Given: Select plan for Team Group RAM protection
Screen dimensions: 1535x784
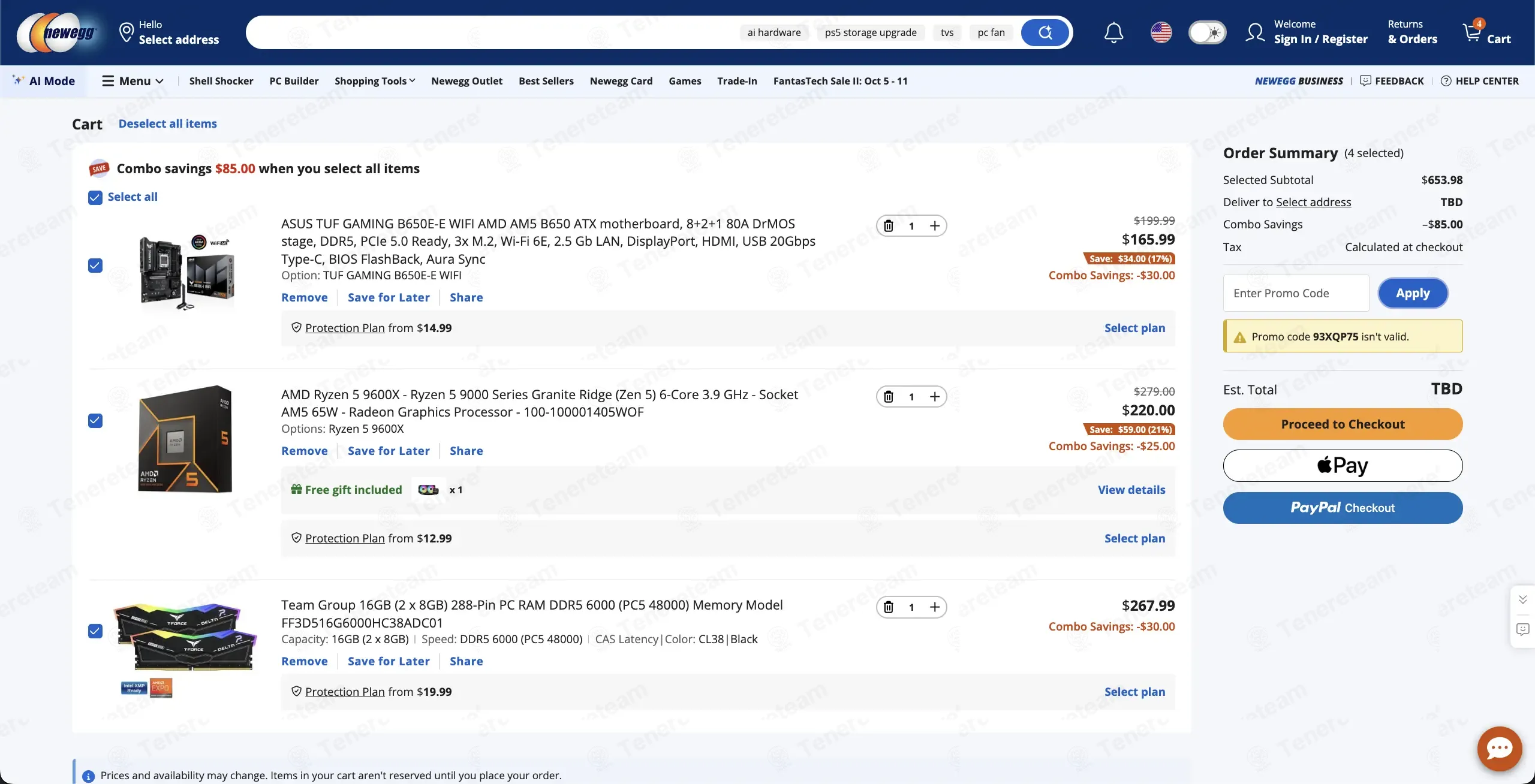Looking at the screenshot, I should tap(1134, 692).
